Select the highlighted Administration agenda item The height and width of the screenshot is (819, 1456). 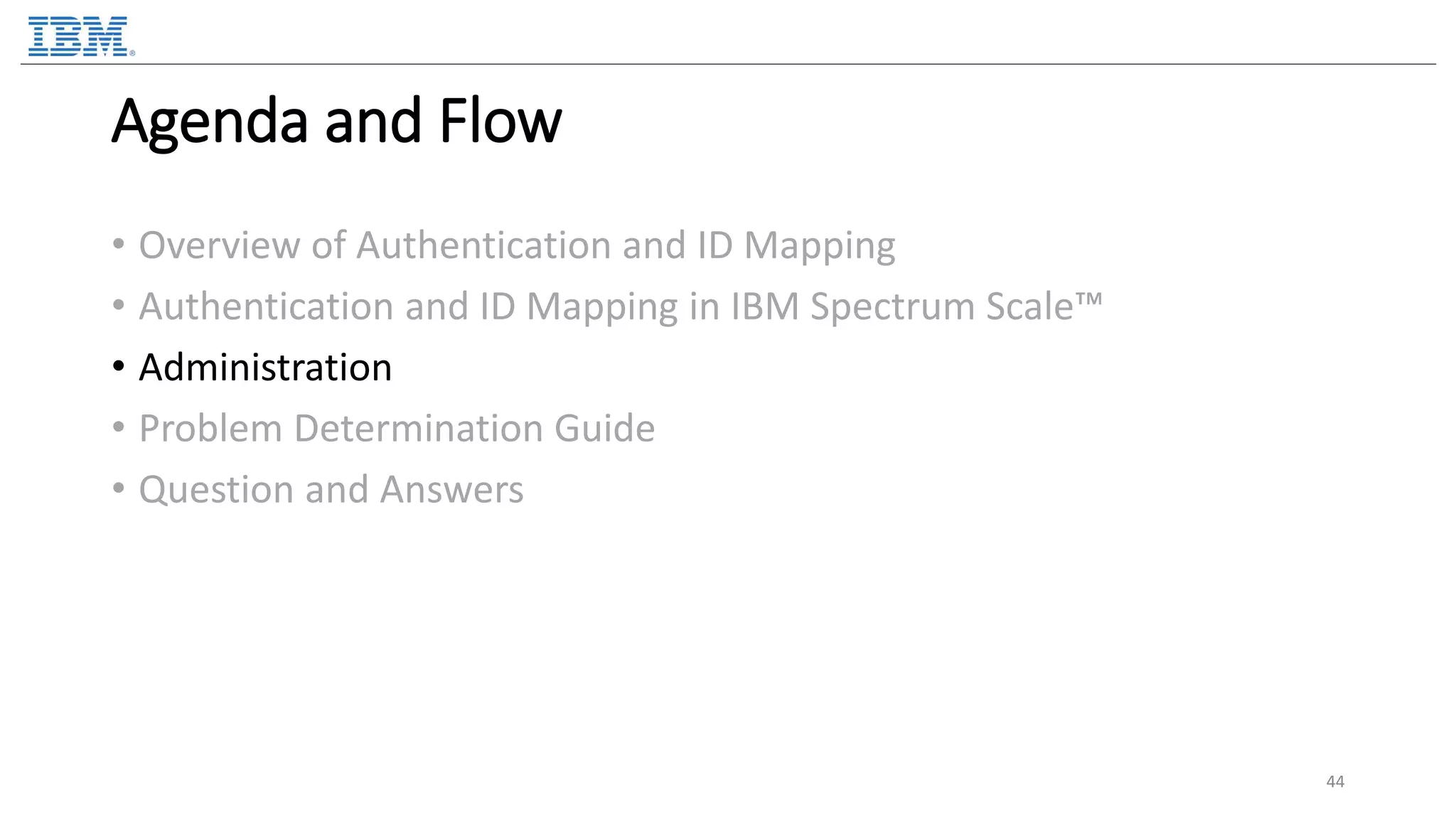[x=265, y=368]
